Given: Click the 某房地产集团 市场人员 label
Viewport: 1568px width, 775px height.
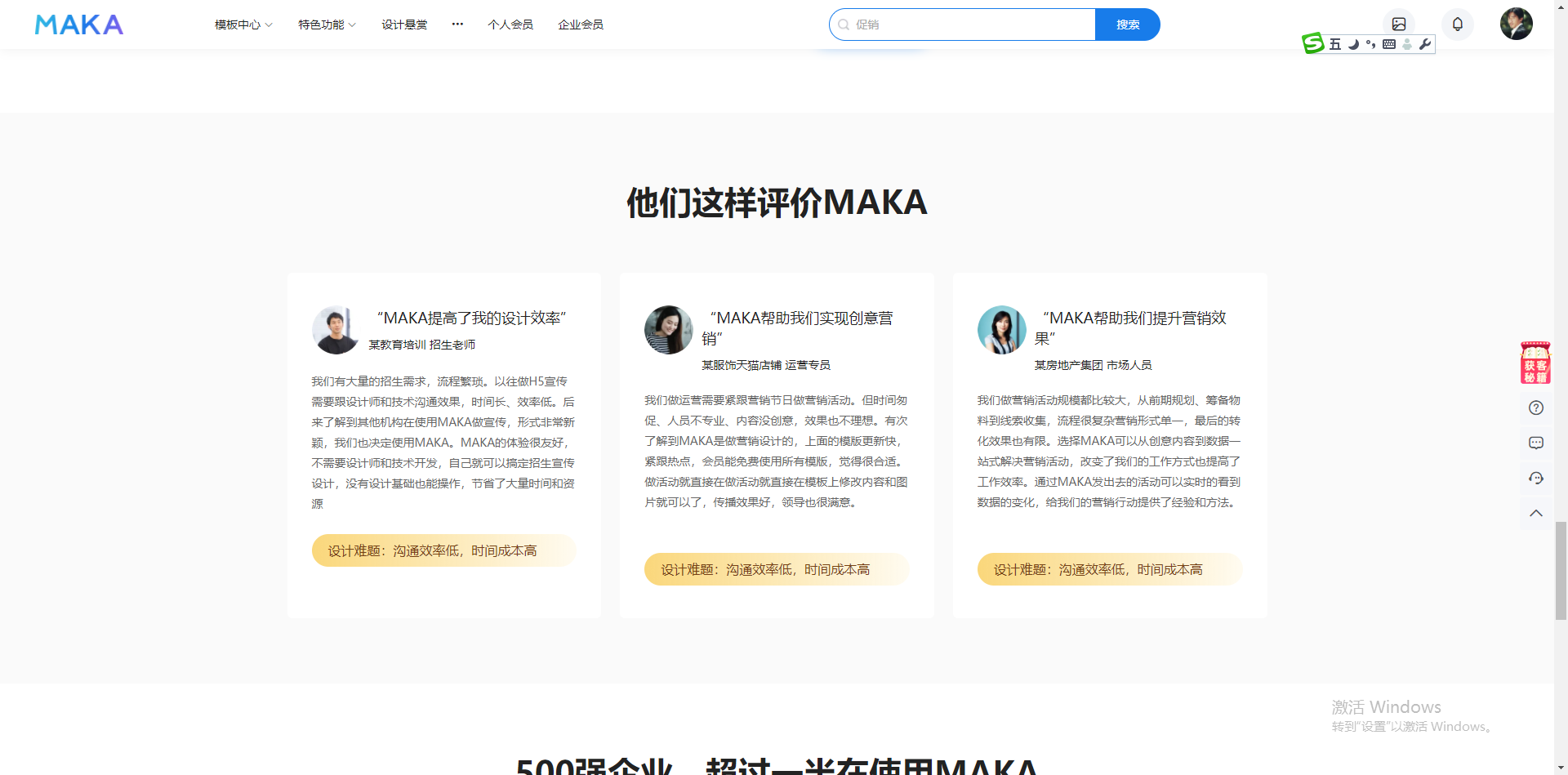Looking at the screenshot, I should (1094, 365).
